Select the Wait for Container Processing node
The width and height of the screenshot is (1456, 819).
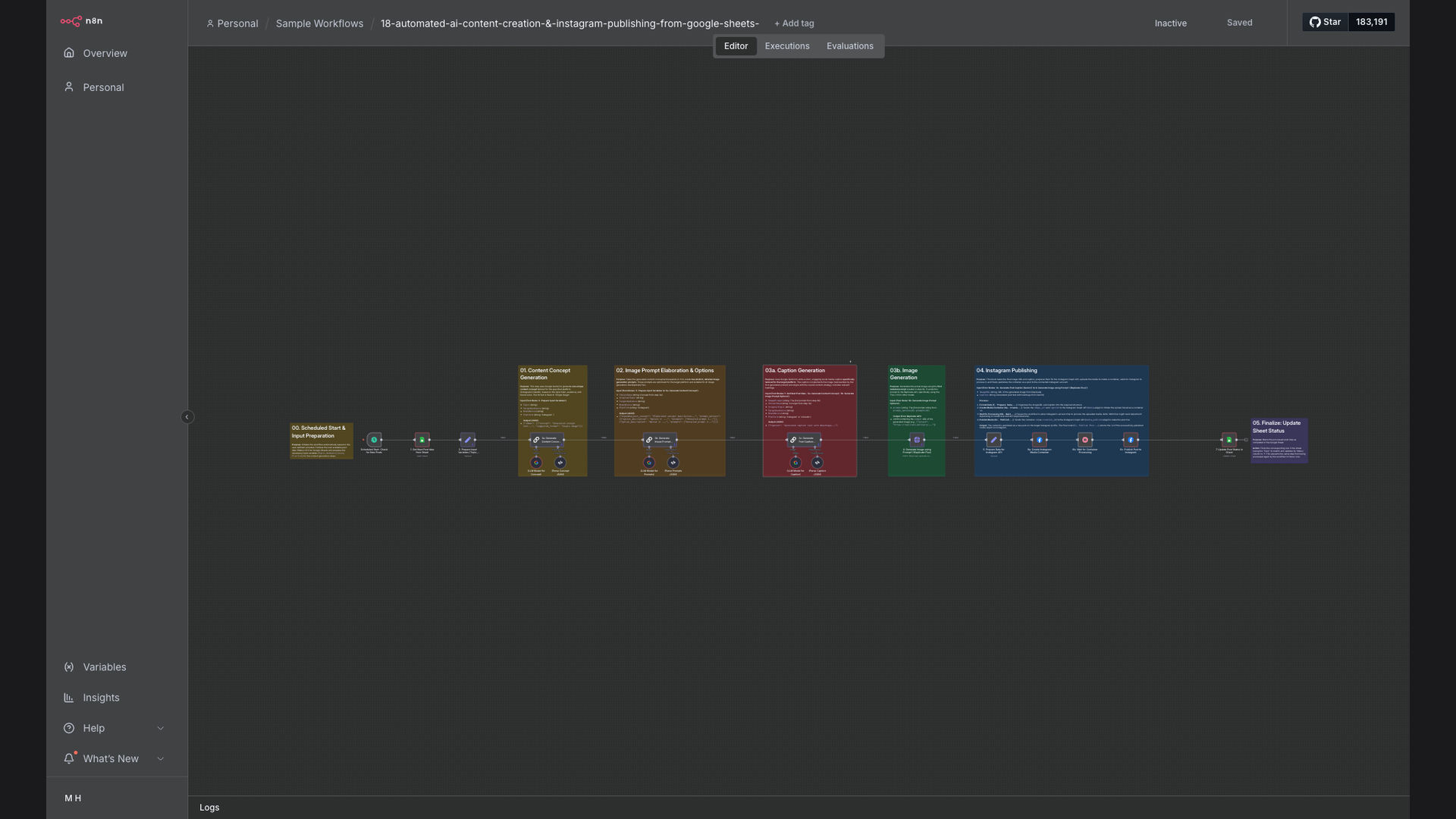tap(1085, 440)
